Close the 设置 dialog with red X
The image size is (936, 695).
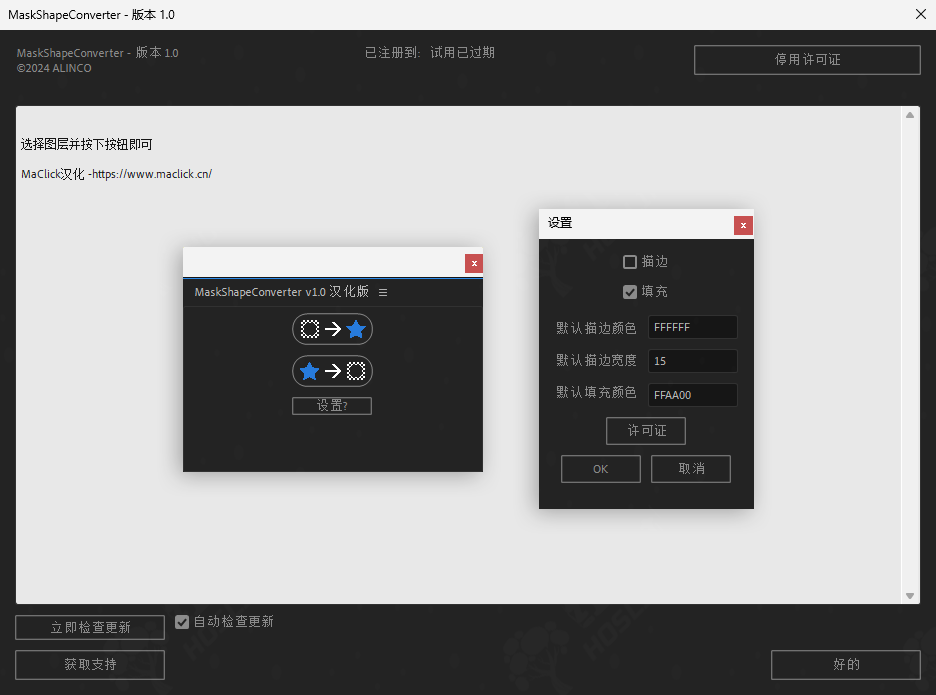743,225
